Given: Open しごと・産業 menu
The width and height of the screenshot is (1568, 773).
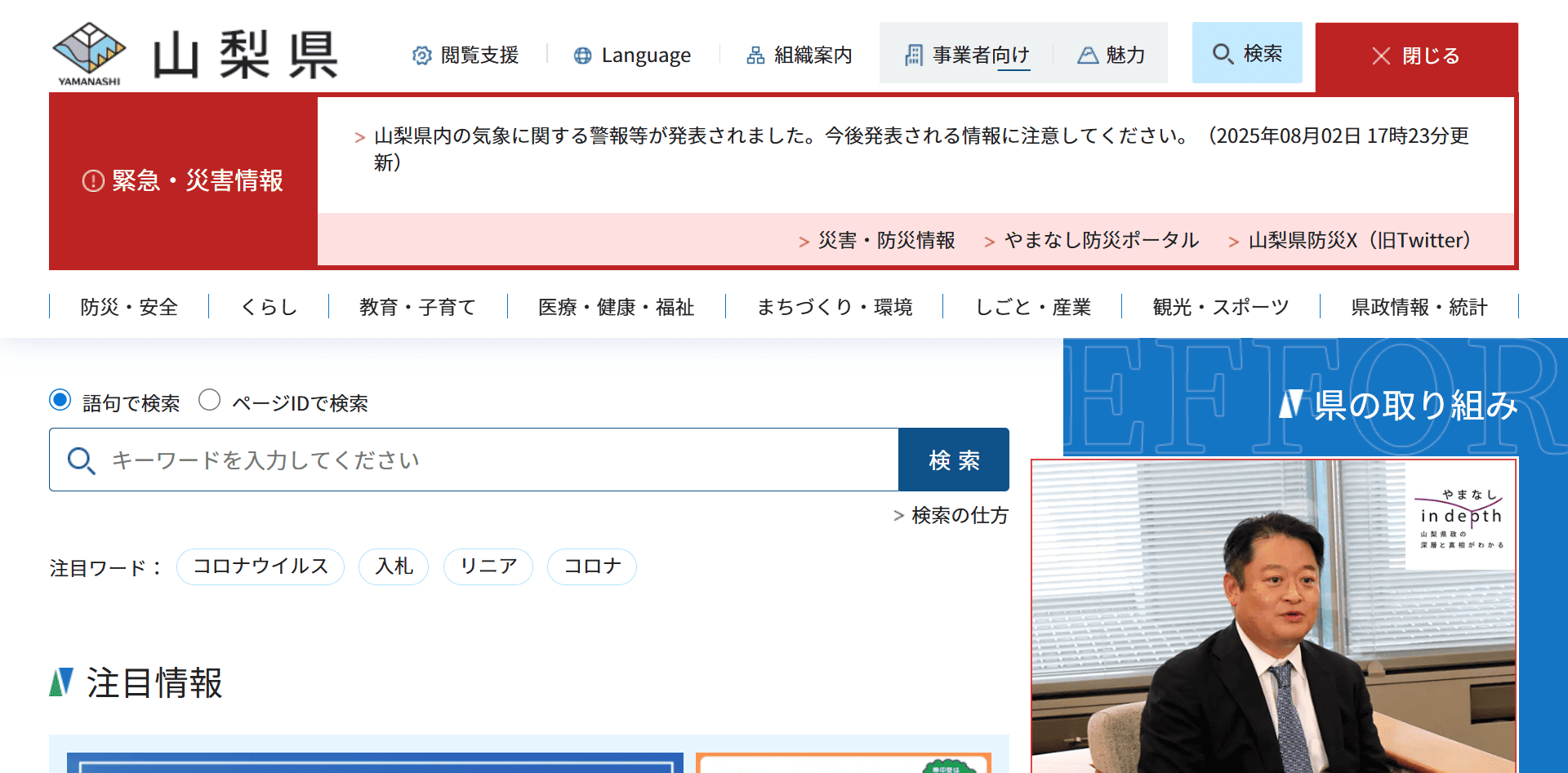Looking at the screenshot, I should point(1033,307).
